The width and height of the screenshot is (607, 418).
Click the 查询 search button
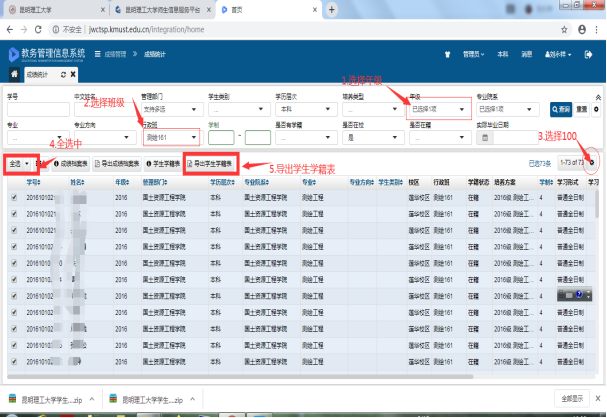click(x=561, y=110)
